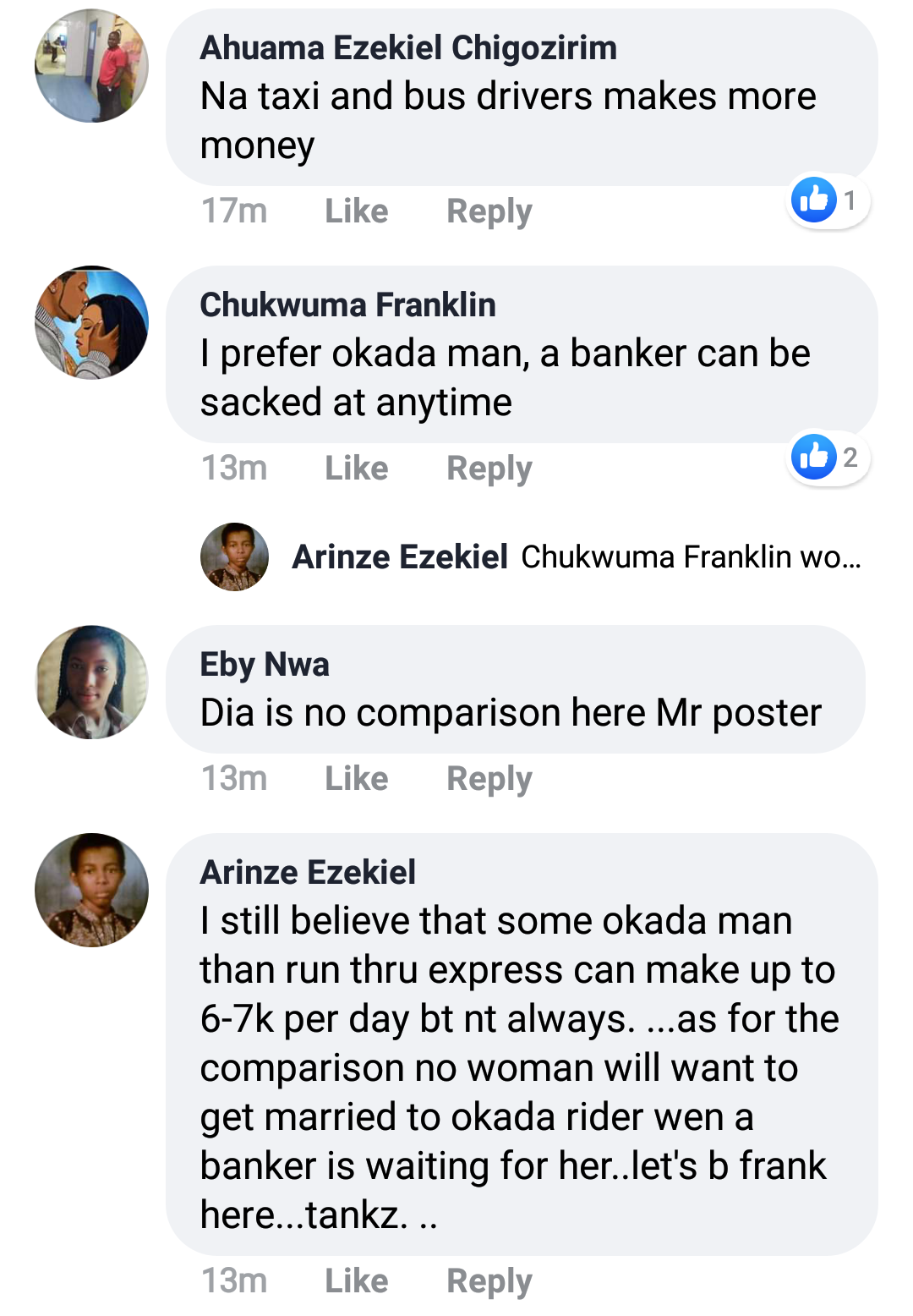Like Arinze Ezekiel's long comment
The image size is (913, 1316).
[356, 1280]
